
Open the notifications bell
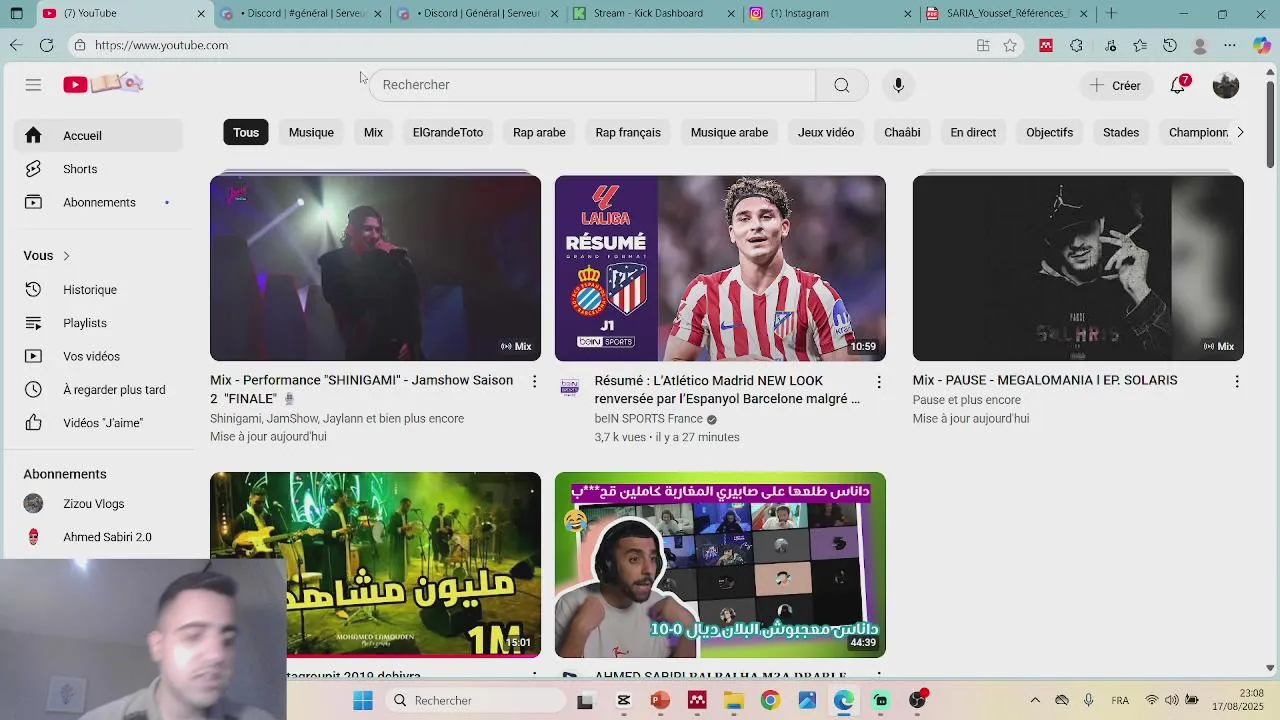pos(1178,85)
